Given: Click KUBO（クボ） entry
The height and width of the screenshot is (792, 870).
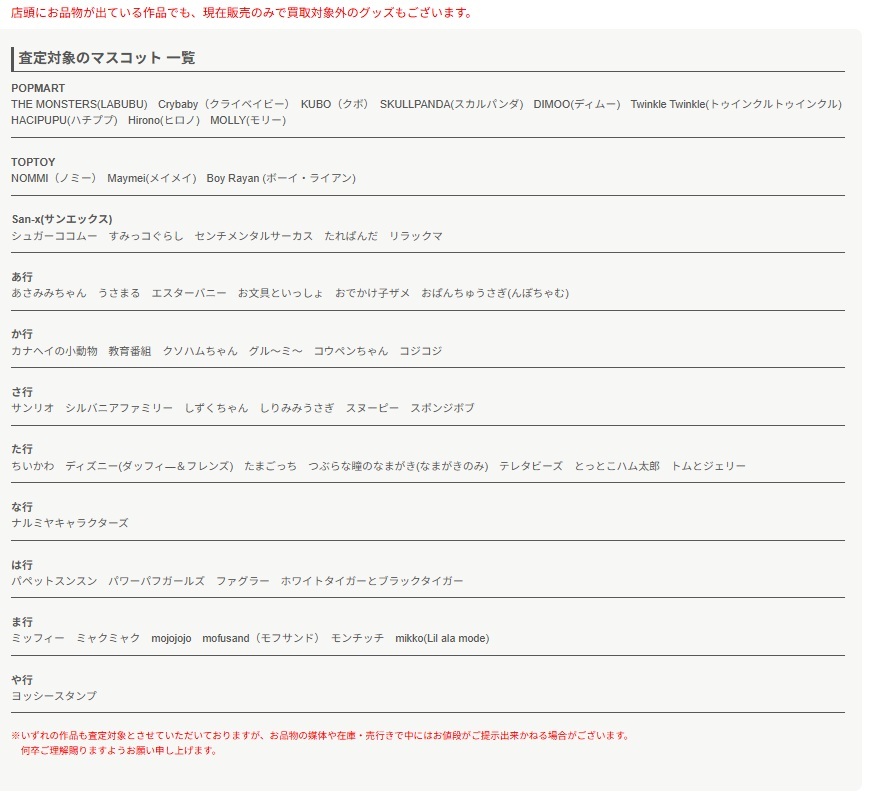Looking at the screenshot, I should click(x=335, y=104).
